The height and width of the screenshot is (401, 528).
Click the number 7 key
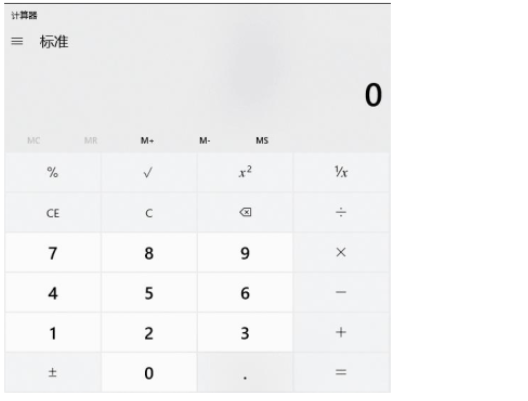53,253
